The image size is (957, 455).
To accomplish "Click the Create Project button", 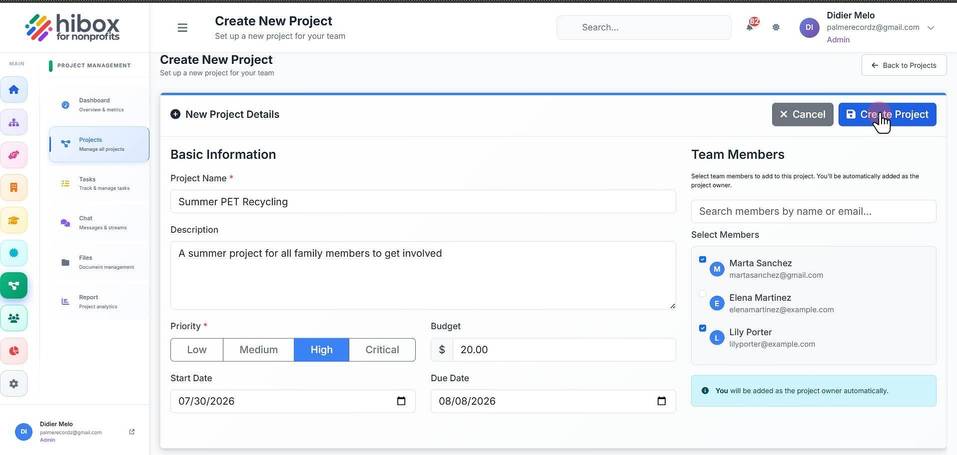I will (887, 114).
